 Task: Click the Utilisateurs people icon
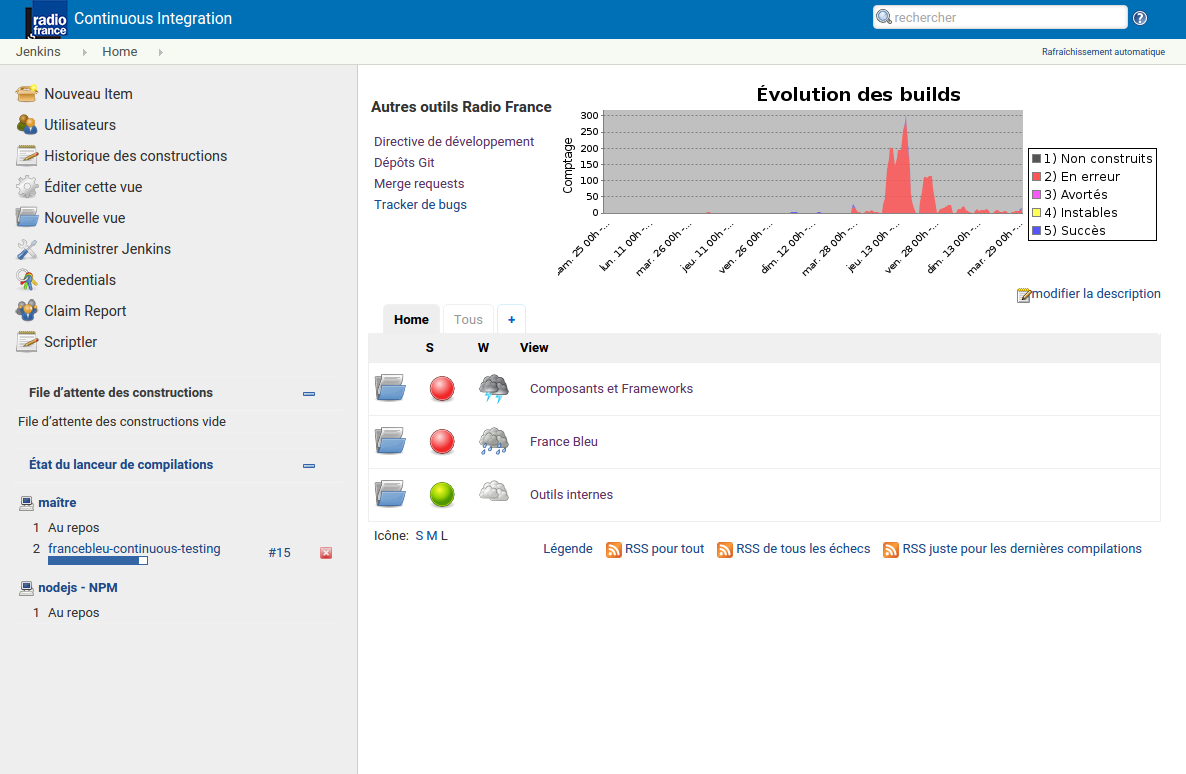26,125
